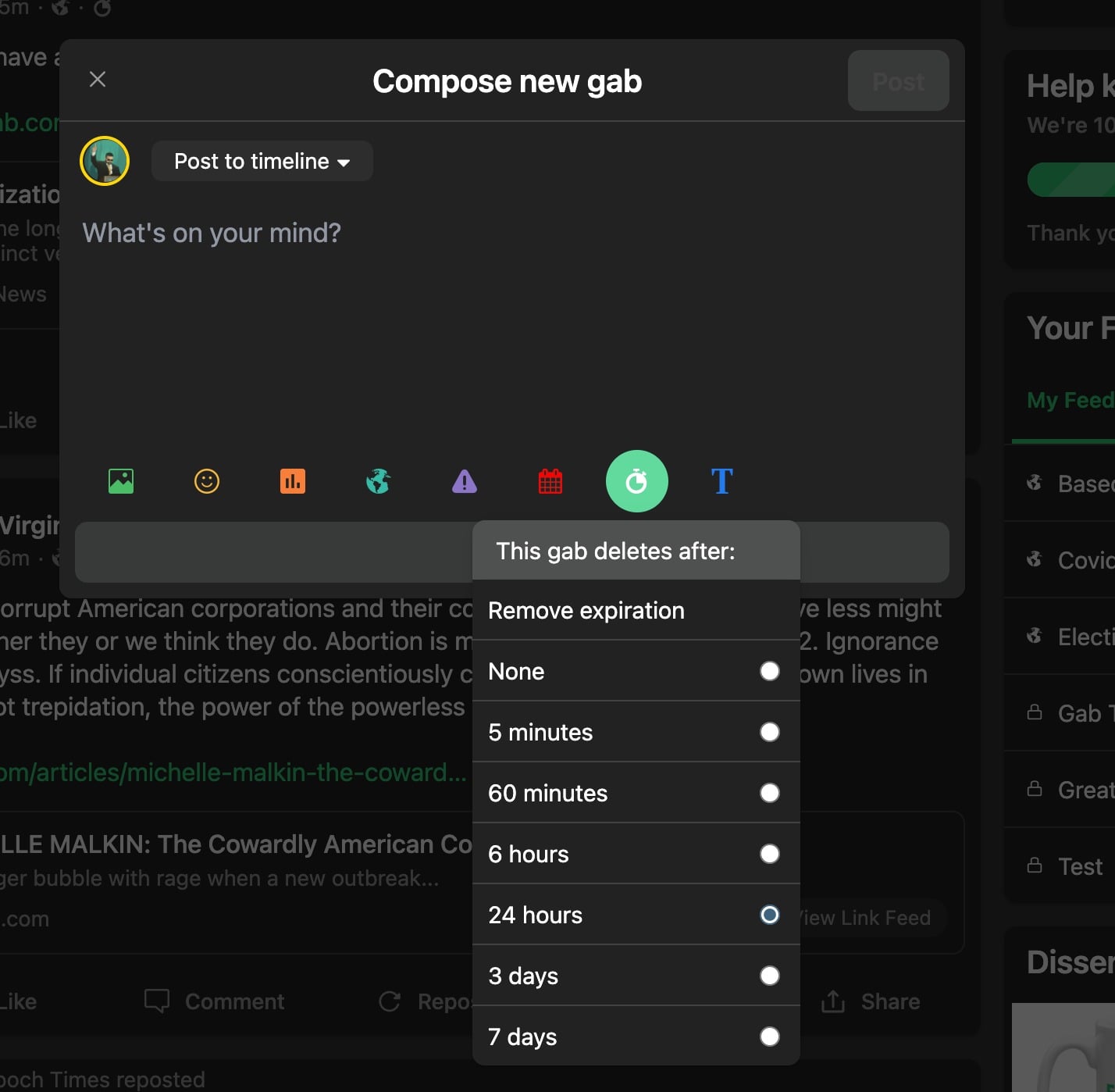The image size is (1115, 1092).
Task: Open the emoji picker icon
Action: 207,481
